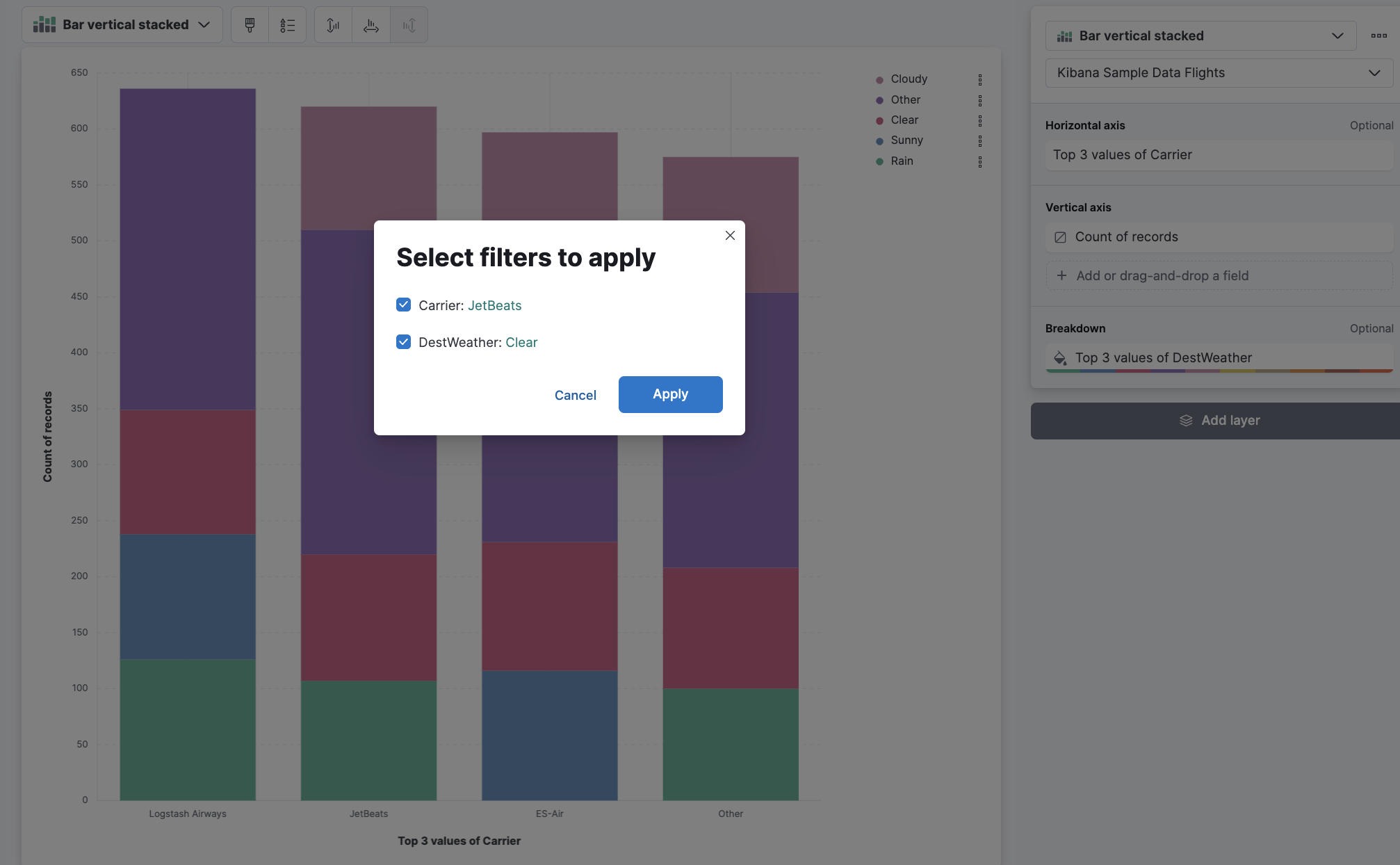The height and width of the screenshot is (865, 1400).
Task: Uncheck the DestWeather: Clear filter
Action: (x=404, y=341)
